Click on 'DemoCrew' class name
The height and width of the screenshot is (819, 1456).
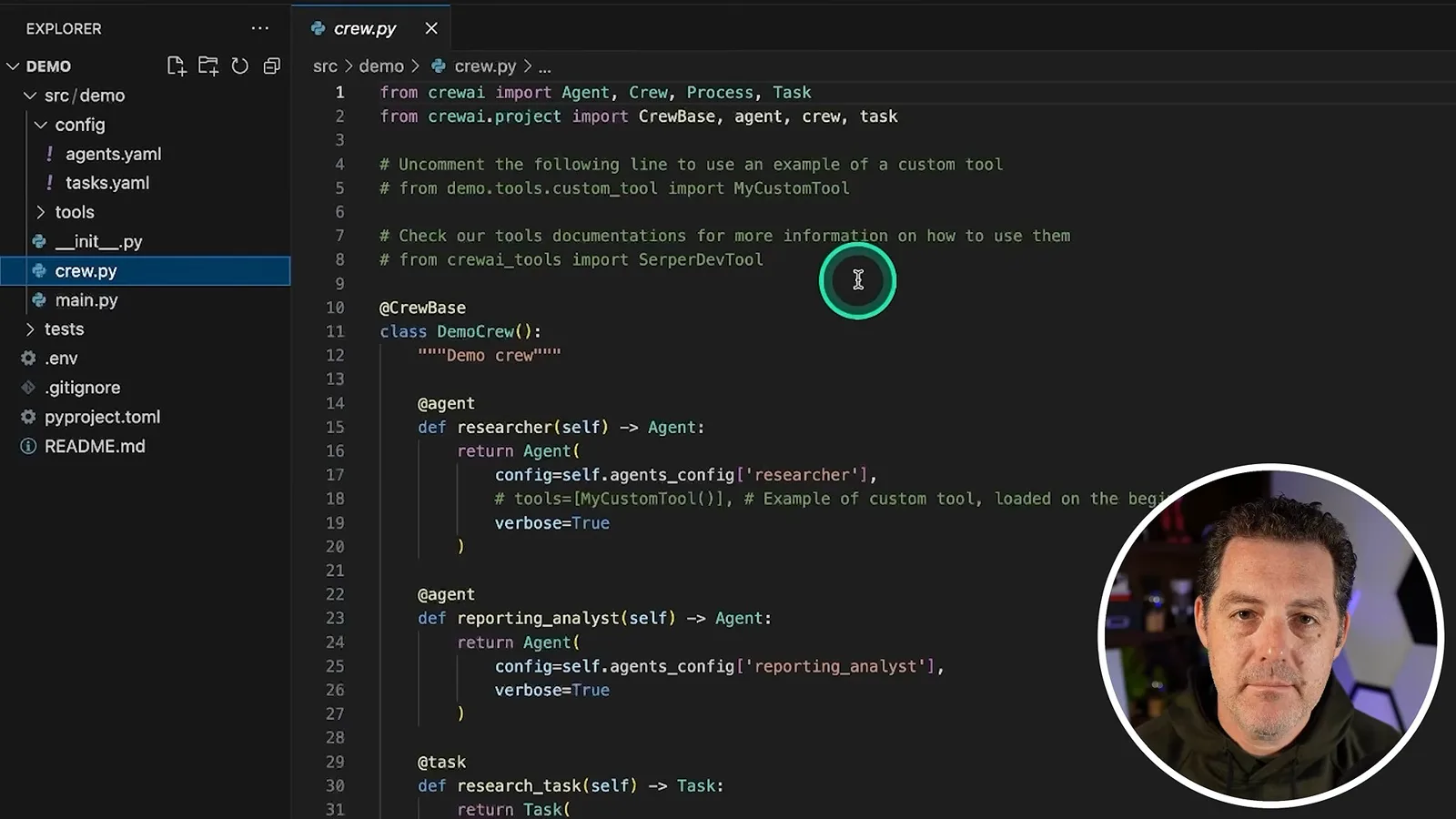(x=475, y=331)
